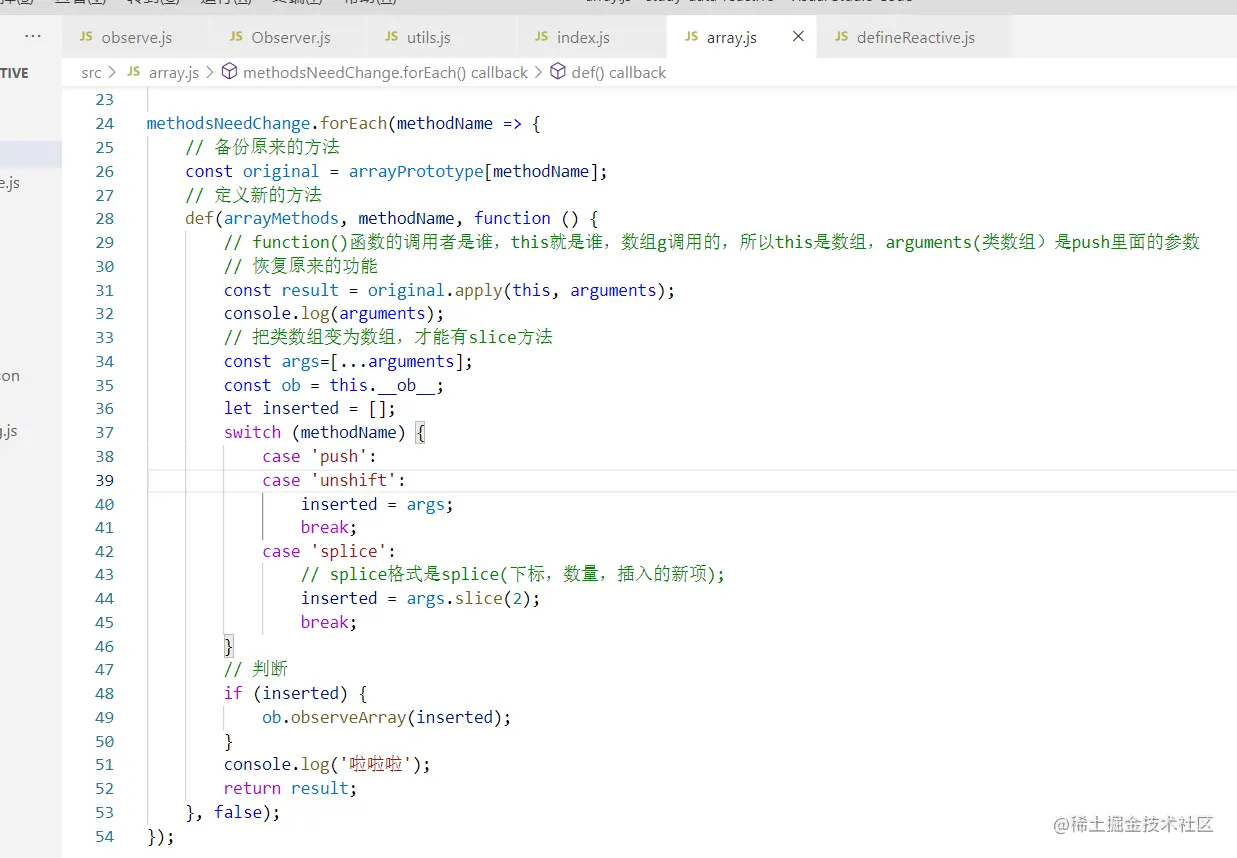Open the array.js breadcrumb dropdown
Viewport: 1237px width, 858px height.
[174, 72]
